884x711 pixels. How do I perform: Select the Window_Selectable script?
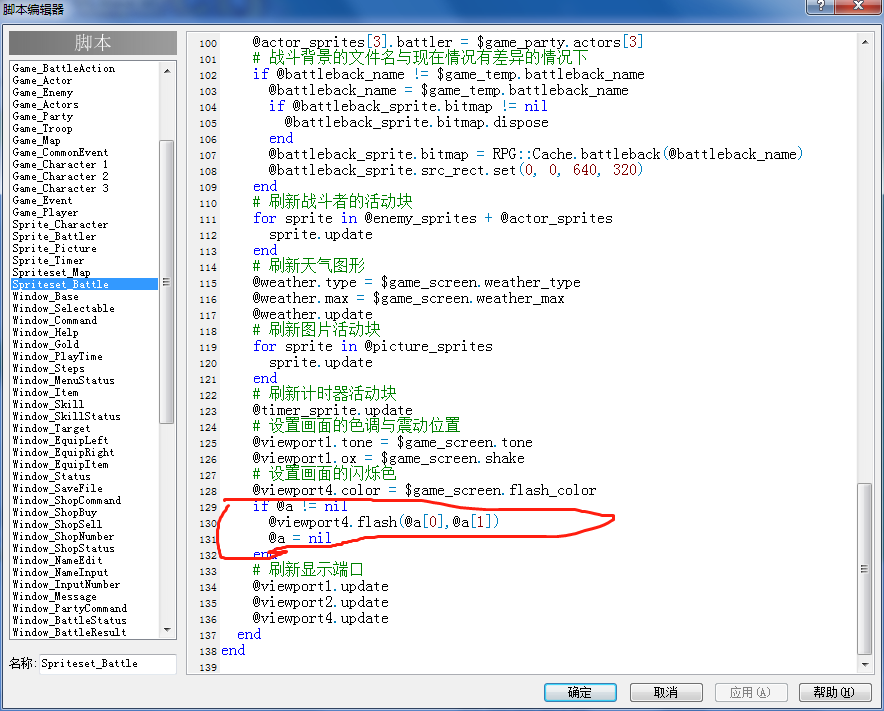click(64, 308)
